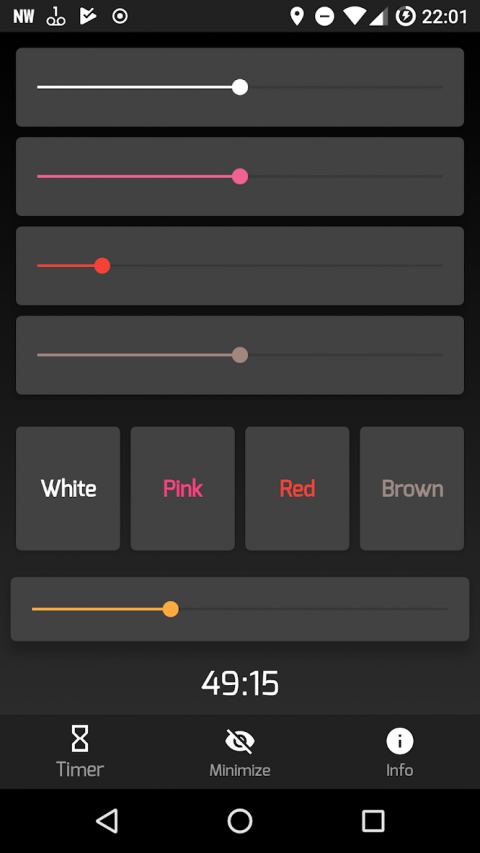
Task: Click the pink volume slider handle
Action: click(240, 176)
